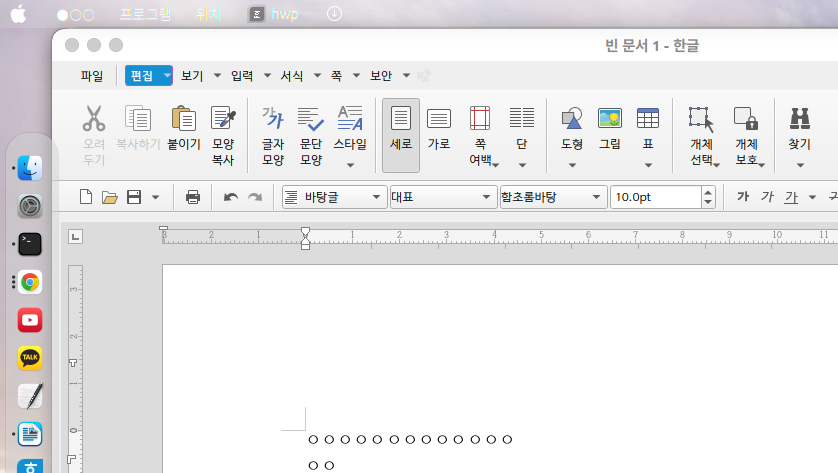This screenshot has width=838, height=473.
Task: Toggle underline 가 formatting
Action: (x=791, y=197)
